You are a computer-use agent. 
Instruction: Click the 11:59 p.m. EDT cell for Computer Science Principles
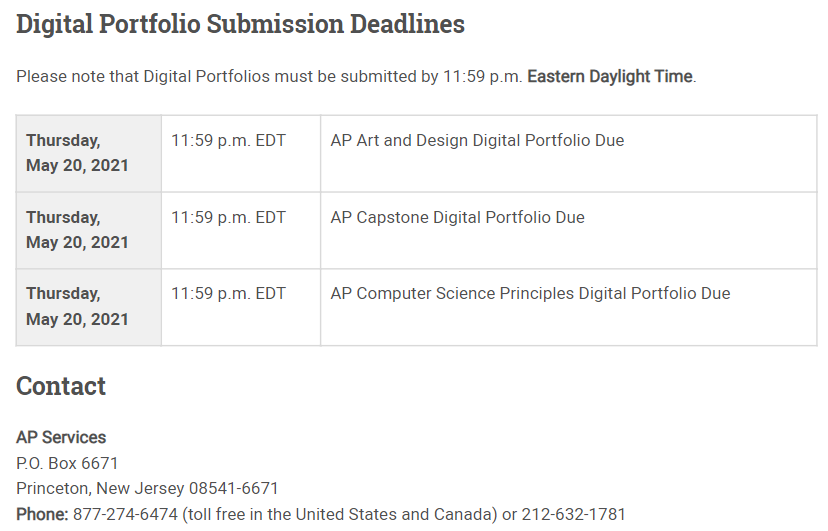coord(228,294)
